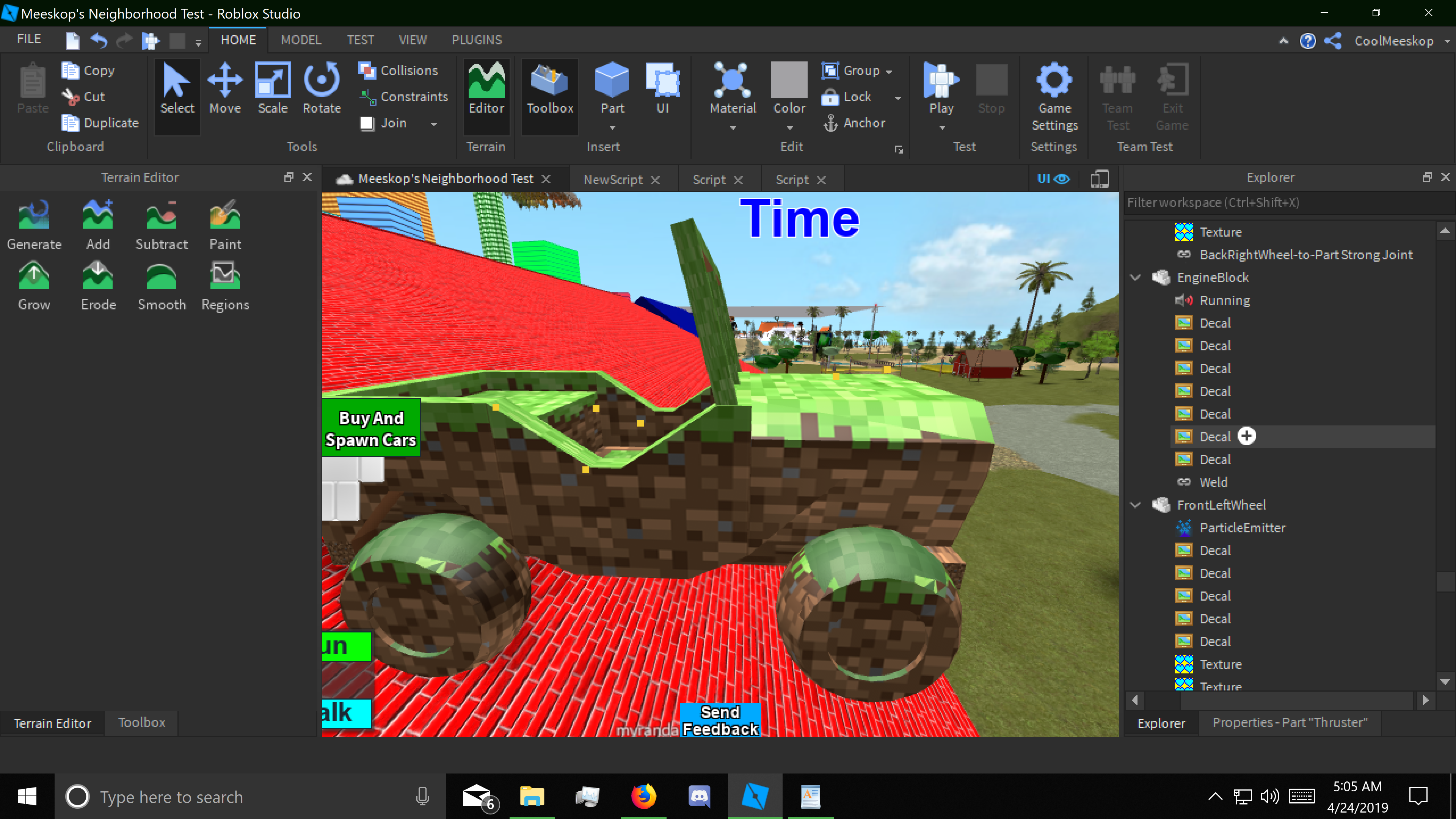Select the Generate terrain tool
The height and width of the screenshot is (819, 1456).
tap(34, 225)
